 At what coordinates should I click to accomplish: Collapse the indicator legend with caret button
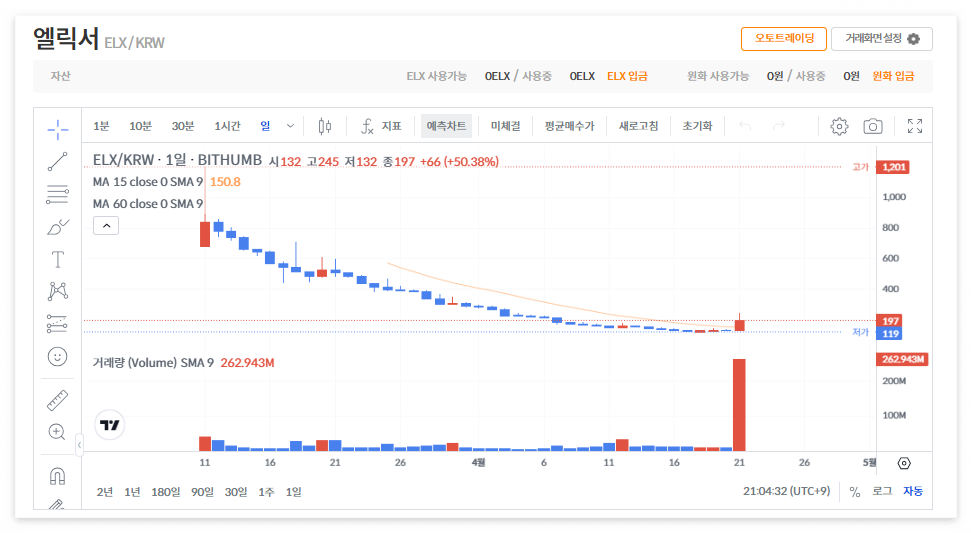point(106,226)
